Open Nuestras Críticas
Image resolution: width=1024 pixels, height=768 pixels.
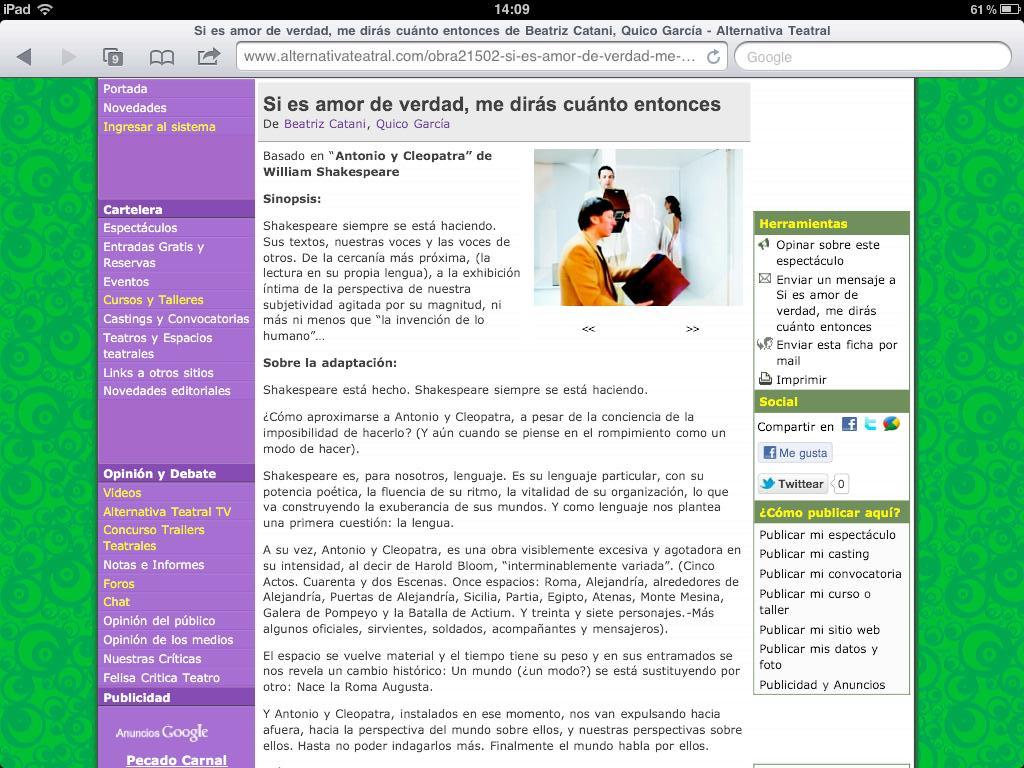click(x=152, y=659)
